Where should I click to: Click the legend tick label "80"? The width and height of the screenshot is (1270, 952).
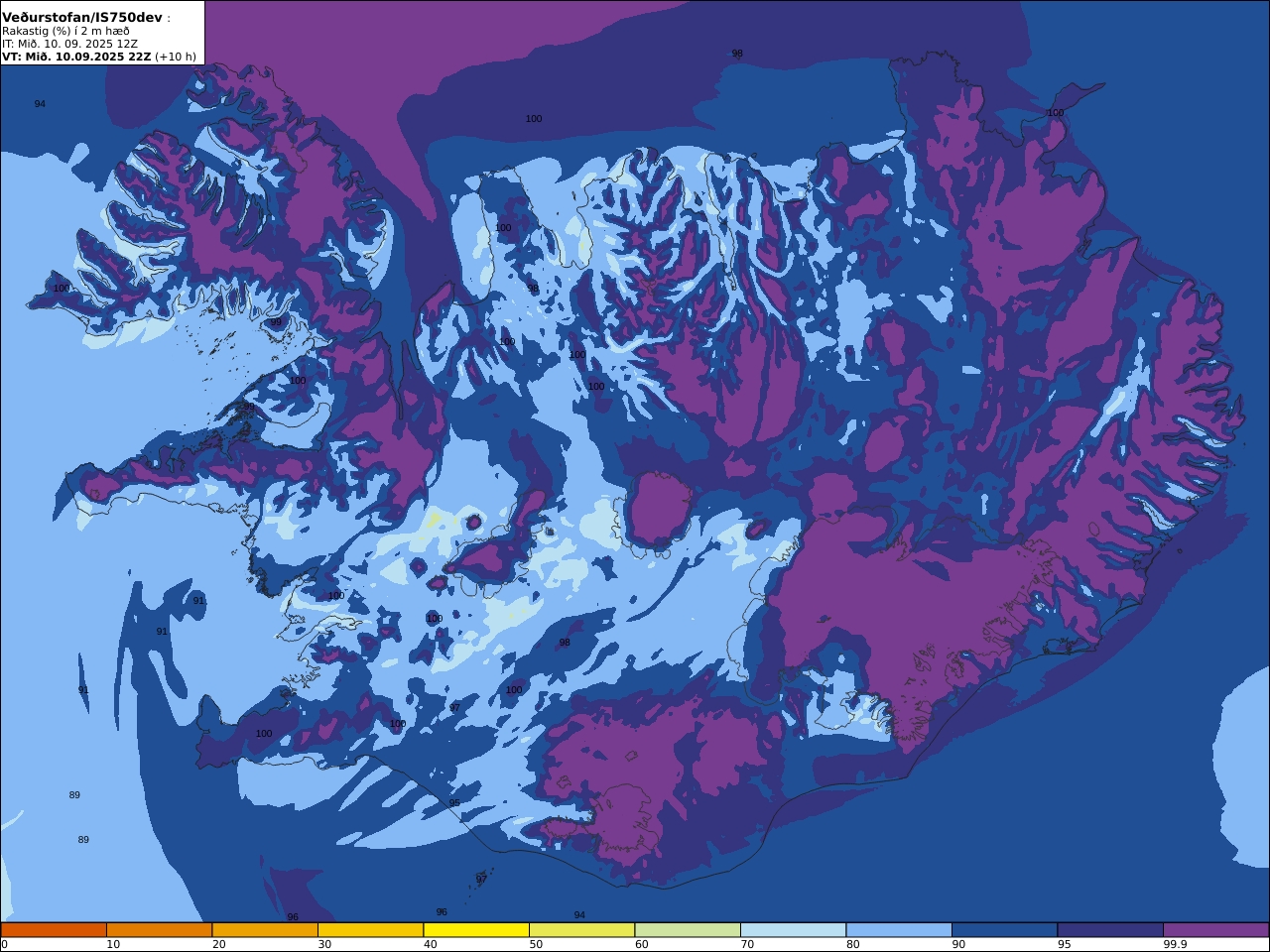click(852, 945)
